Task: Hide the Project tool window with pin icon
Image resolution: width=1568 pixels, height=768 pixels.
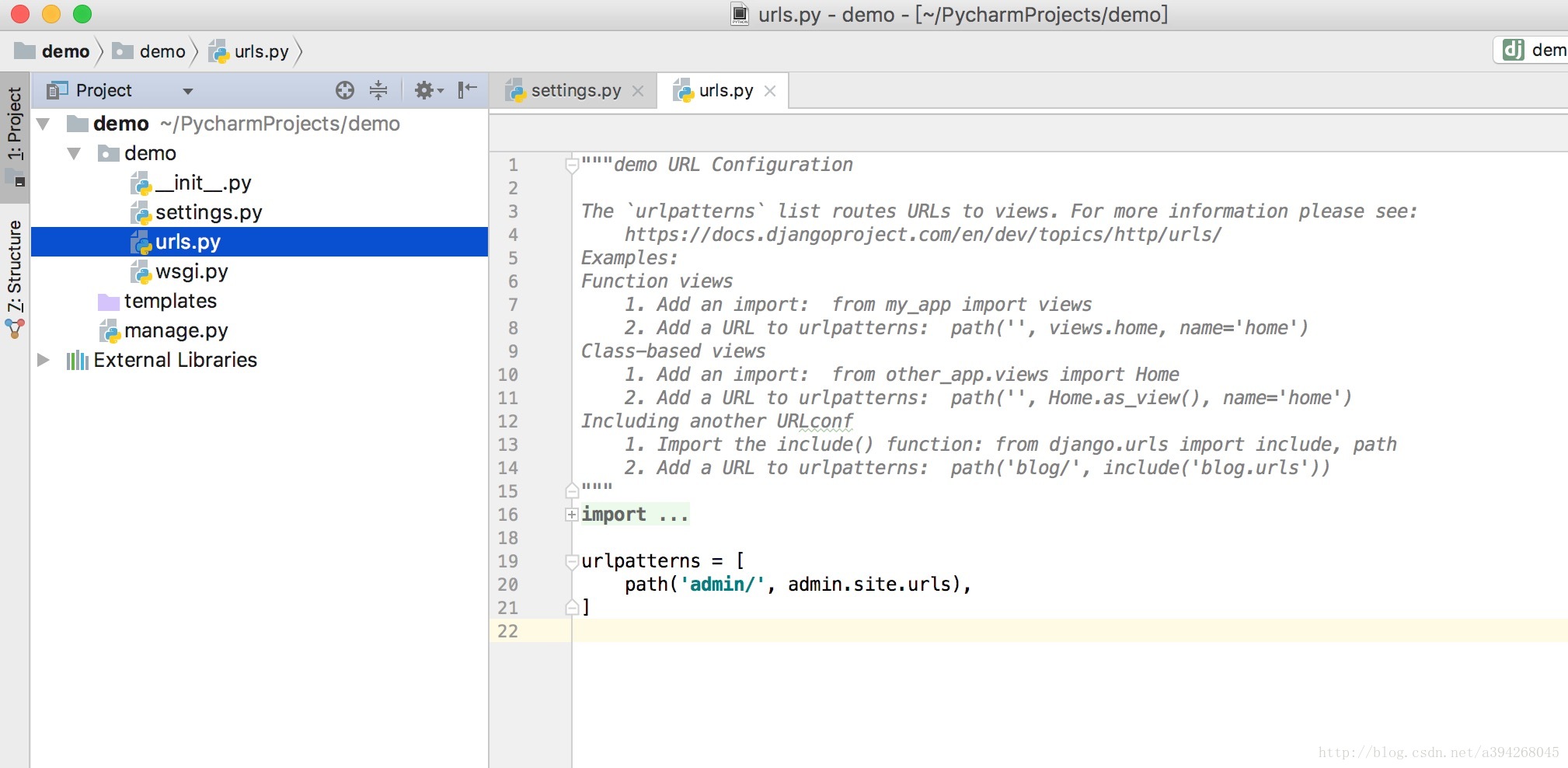Action: 467,90
